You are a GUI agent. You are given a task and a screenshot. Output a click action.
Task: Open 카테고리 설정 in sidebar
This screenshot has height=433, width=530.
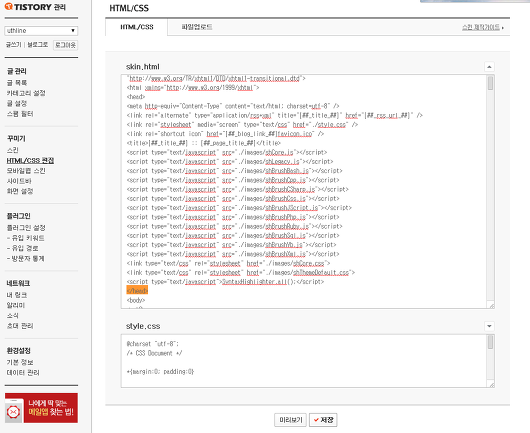coord(26,93)
